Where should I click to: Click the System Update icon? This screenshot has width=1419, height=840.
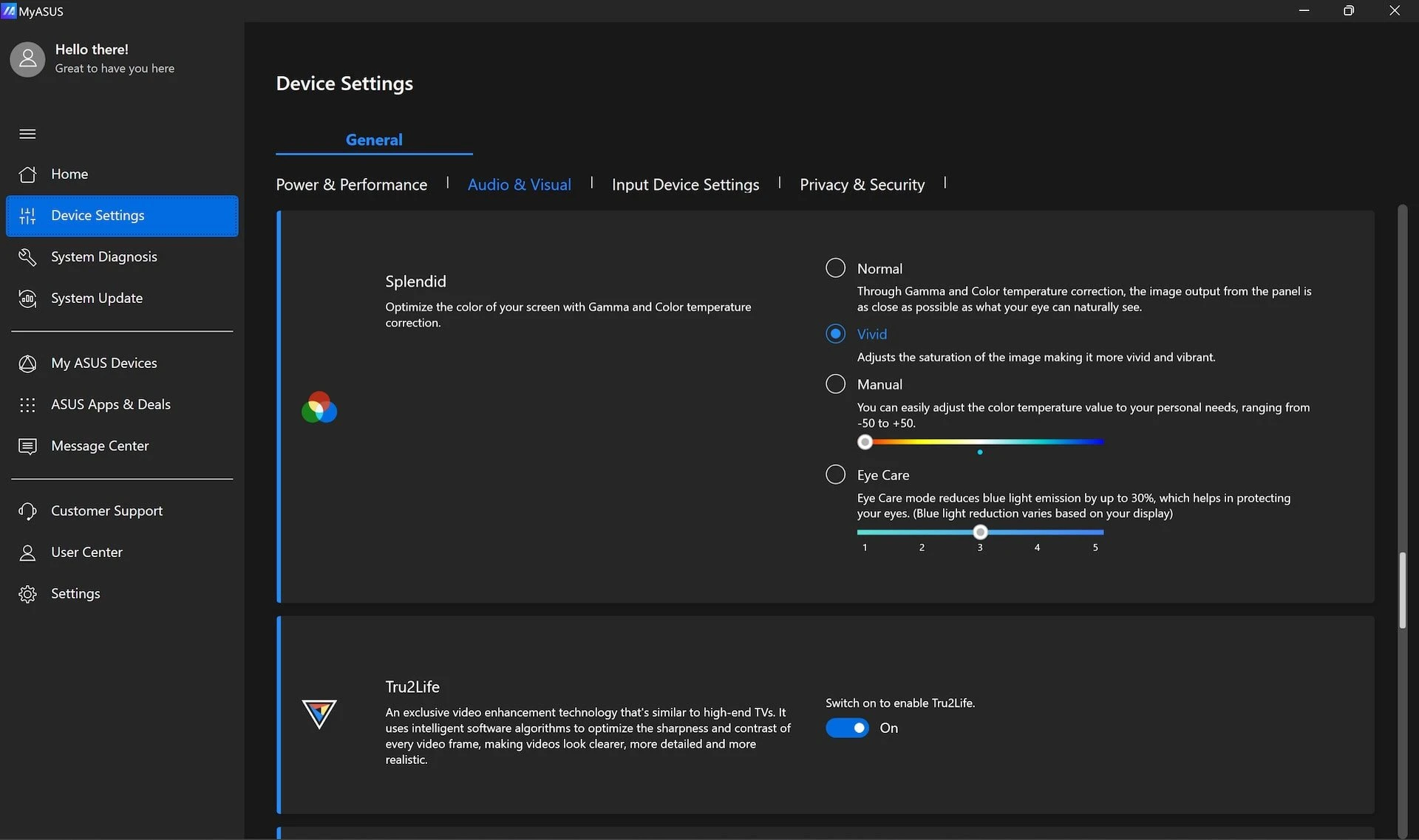coord(27,298)
